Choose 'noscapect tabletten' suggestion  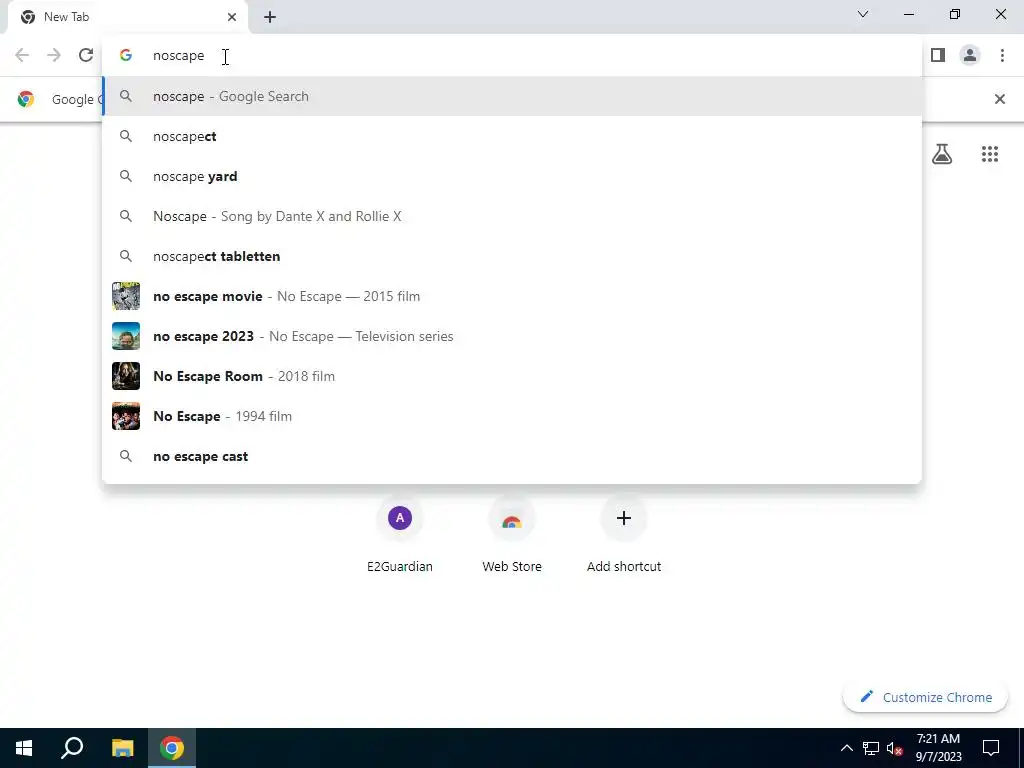click(x=512, y=257)
